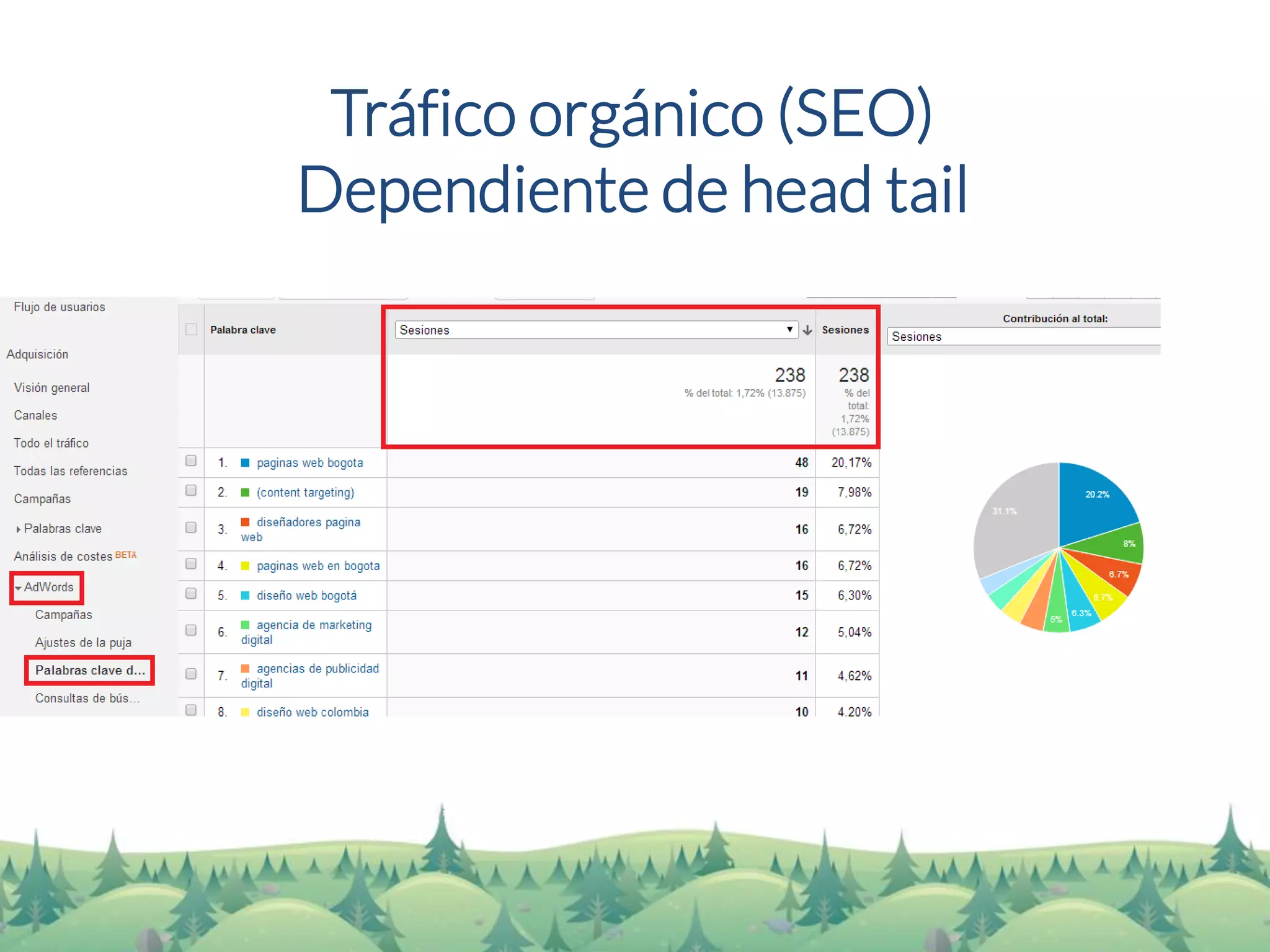Viewport: 1270px width, 952px height.
Task: Toggle the select-all checkbox in table header
Action: (192, 330)
